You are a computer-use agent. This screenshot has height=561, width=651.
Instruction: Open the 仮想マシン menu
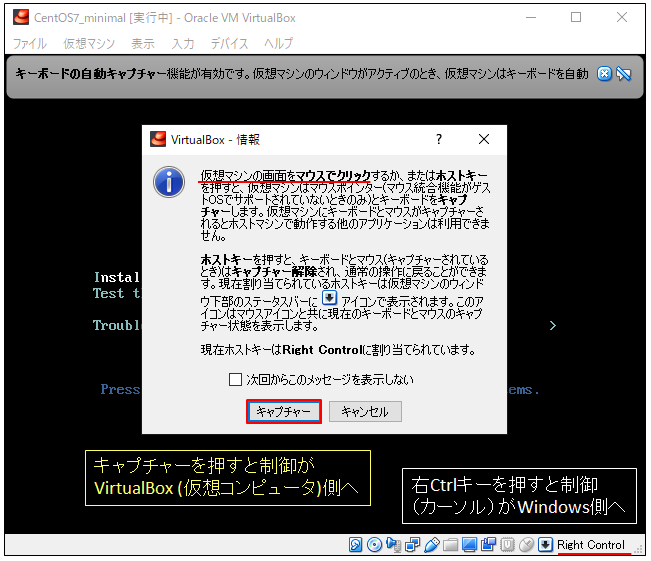(89, 44)
